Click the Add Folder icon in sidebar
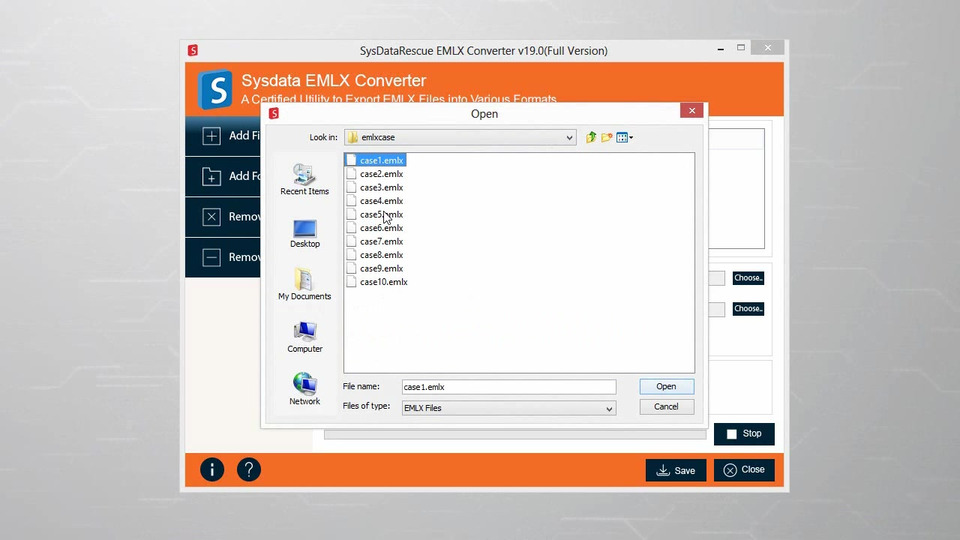This screenshot has width=960, height=540. click(x=211, y=176)
